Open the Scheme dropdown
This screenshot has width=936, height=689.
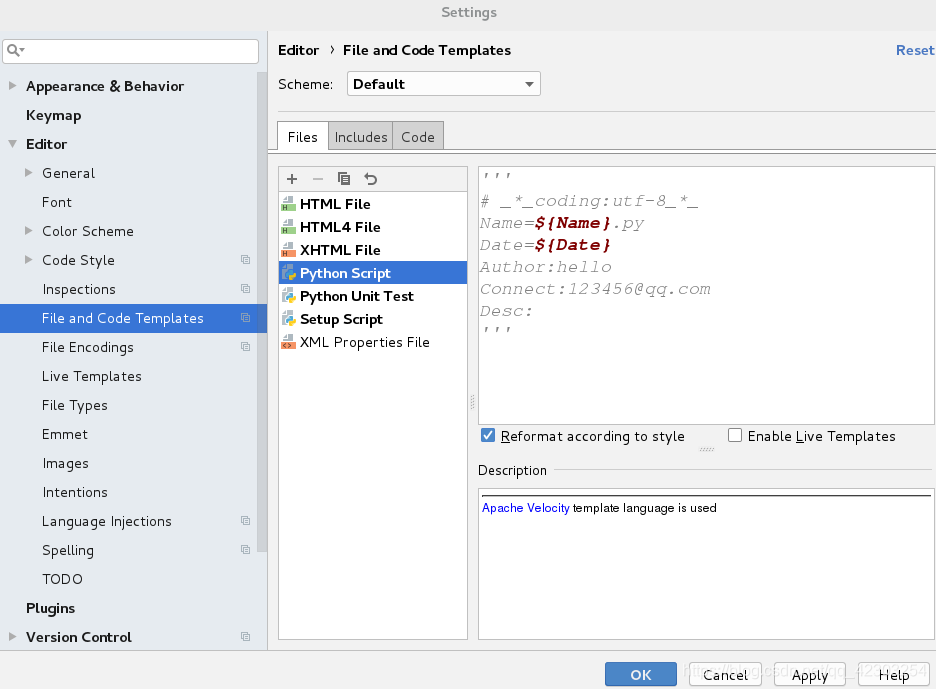tap(444, 84)
